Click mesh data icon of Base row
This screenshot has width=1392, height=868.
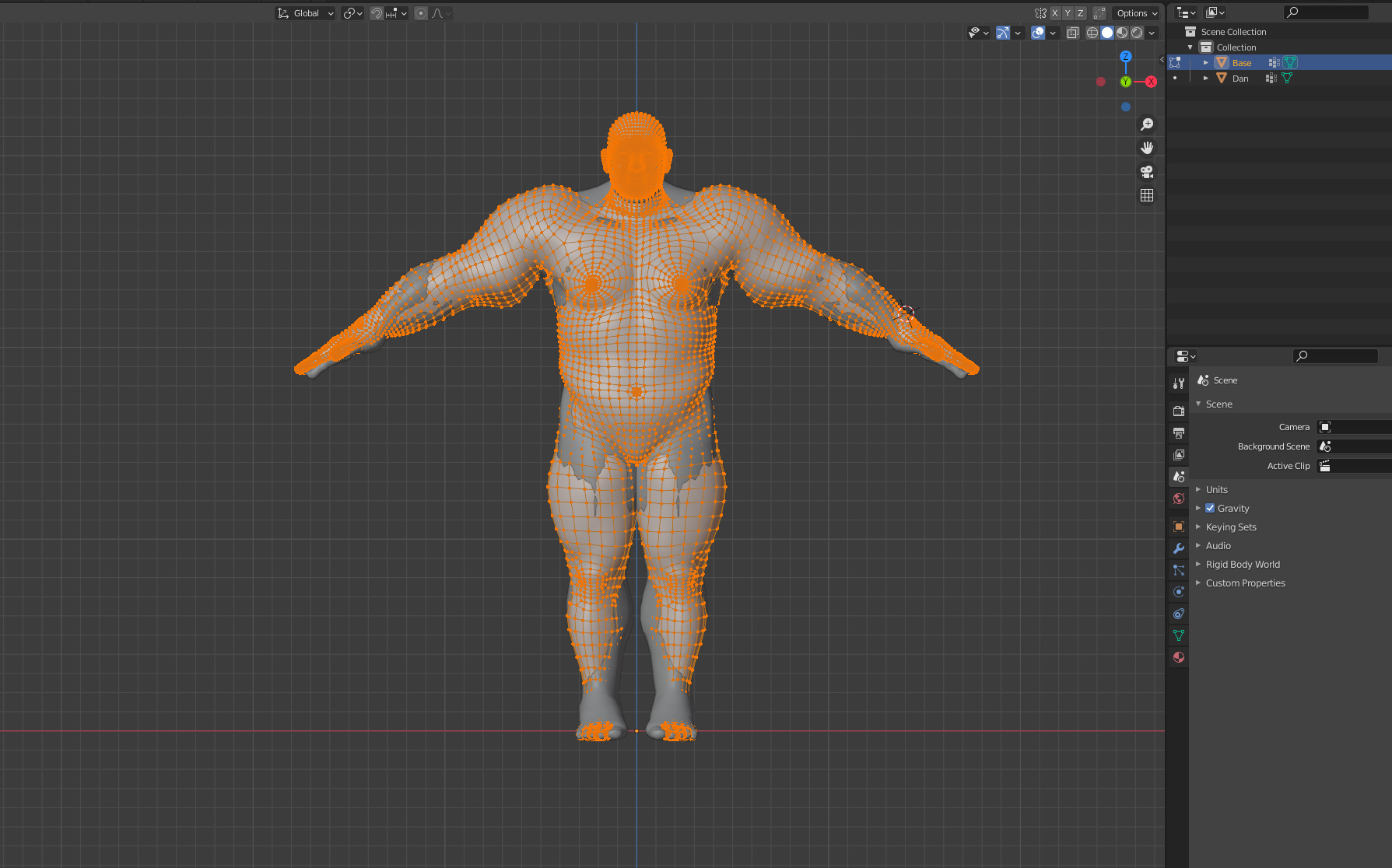click(x=1290, y=63)
